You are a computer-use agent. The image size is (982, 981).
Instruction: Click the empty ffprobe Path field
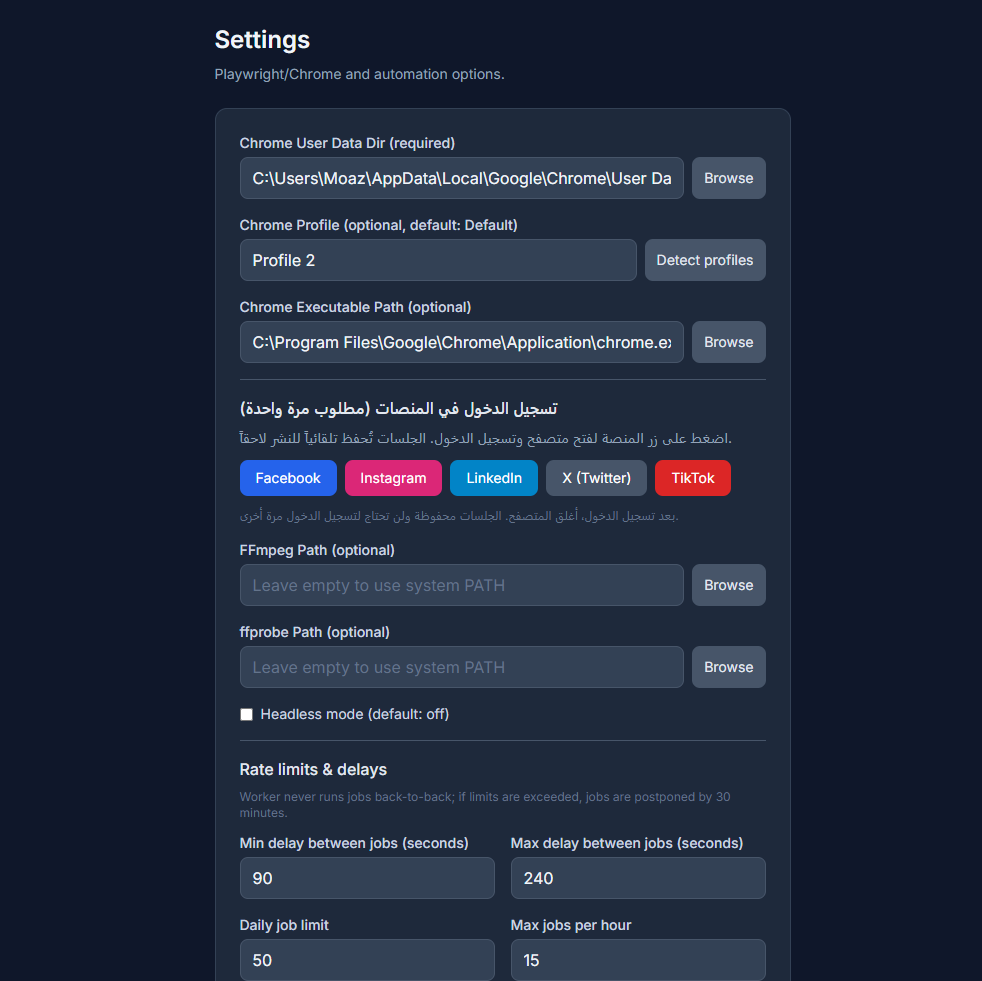[x=461, y=667]
